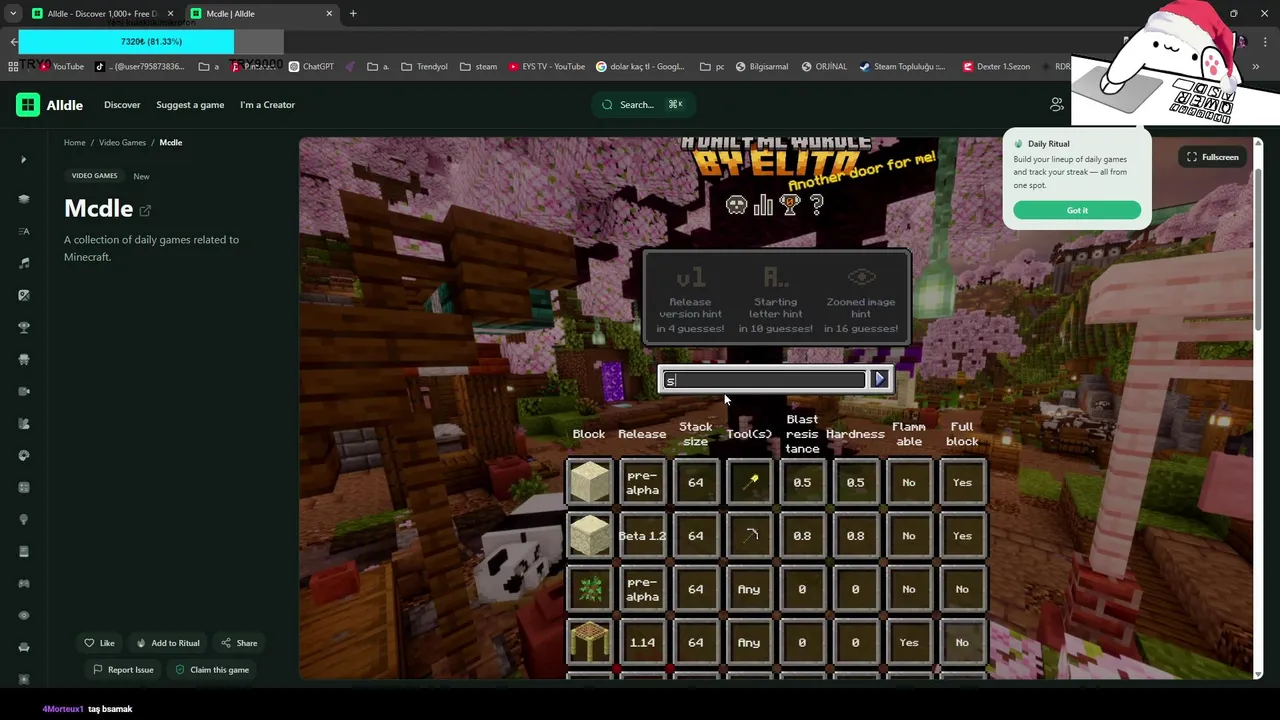1280x720 pixels.
Task: Click the '1.14' release cell
Action: coord(642,642)
